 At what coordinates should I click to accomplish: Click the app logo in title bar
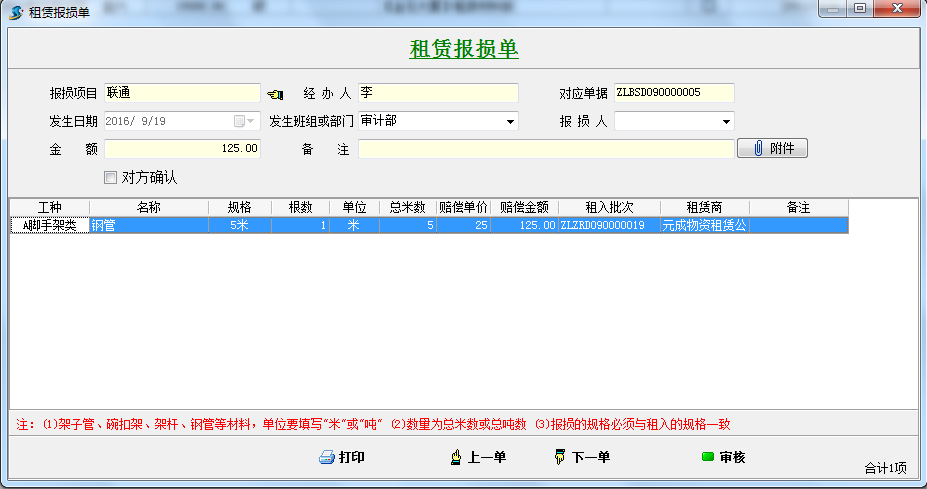coord(15,10)
